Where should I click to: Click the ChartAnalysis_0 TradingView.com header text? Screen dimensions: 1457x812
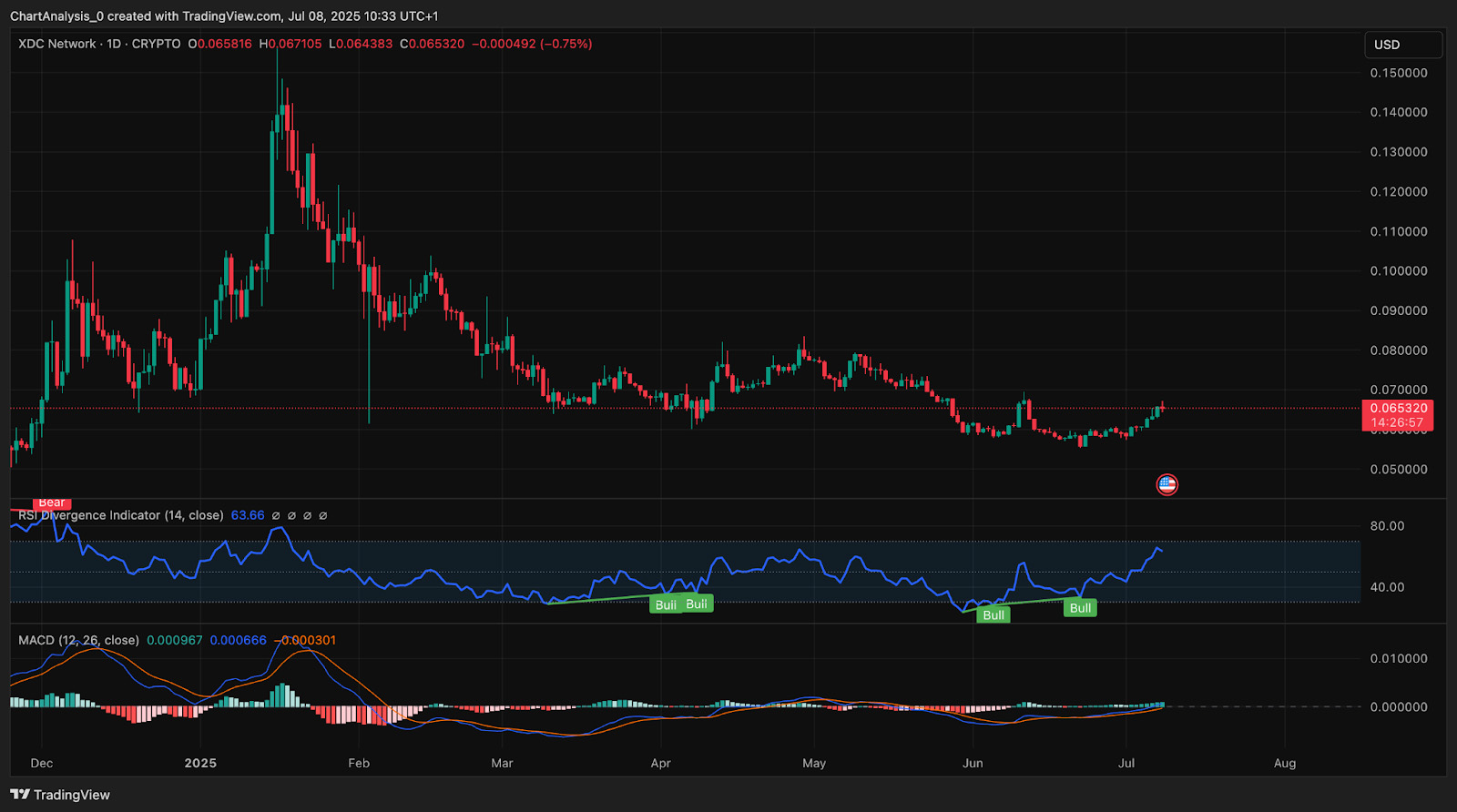(224, 16)
